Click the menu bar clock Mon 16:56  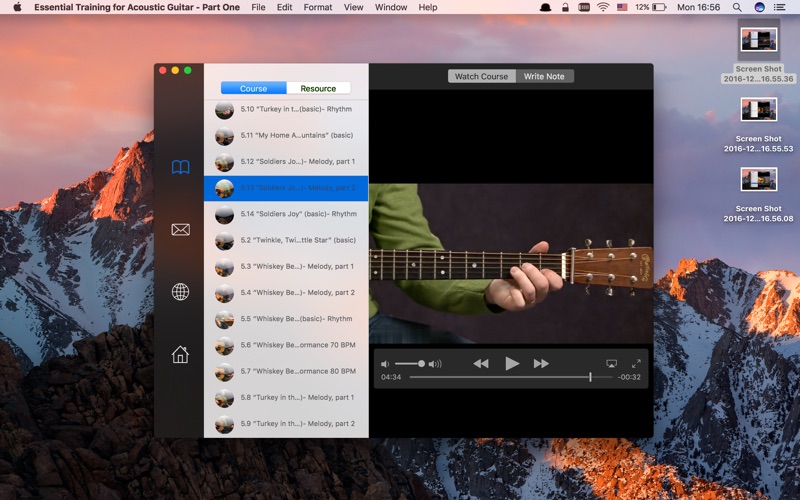(x=698, y=7)
